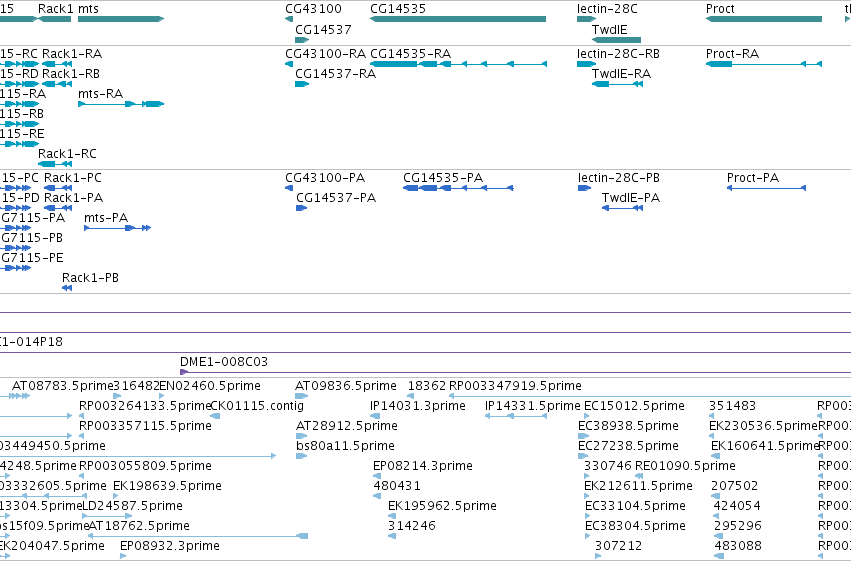Click the EK195962.5prime label
Screen dimensions: 851x561
tap(442, 506)
